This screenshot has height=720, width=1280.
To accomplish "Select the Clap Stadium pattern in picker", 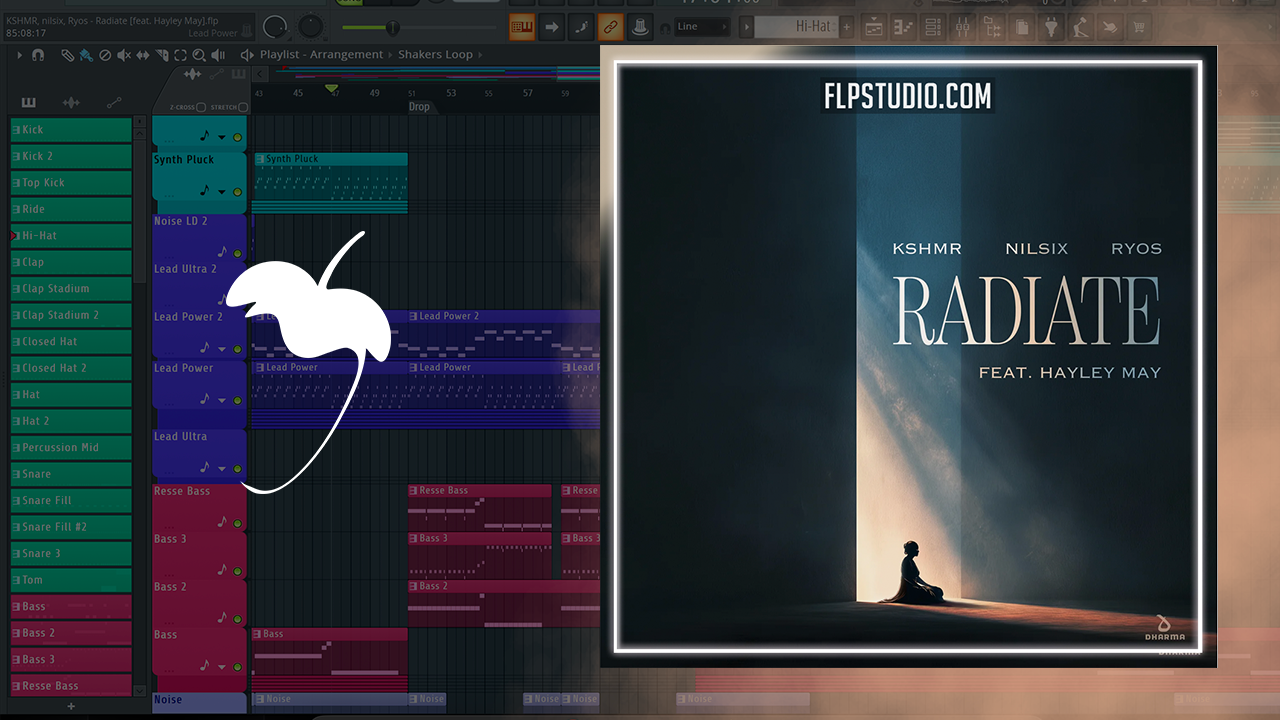I will tap(71, 289).
